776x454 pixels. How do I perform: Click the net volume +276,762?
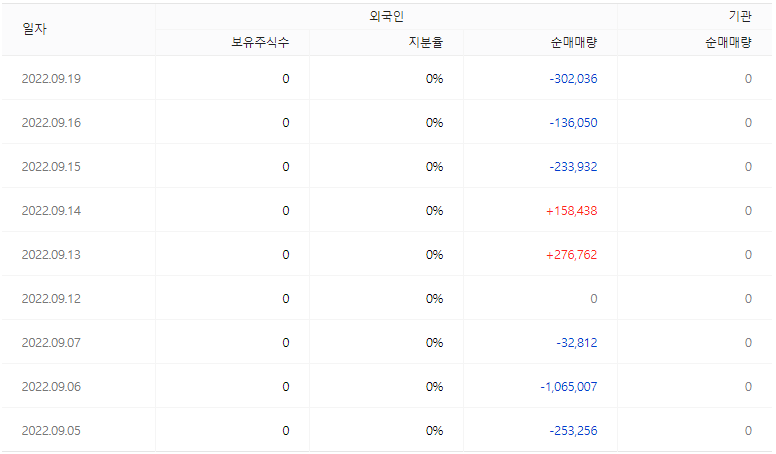[572, 255]
